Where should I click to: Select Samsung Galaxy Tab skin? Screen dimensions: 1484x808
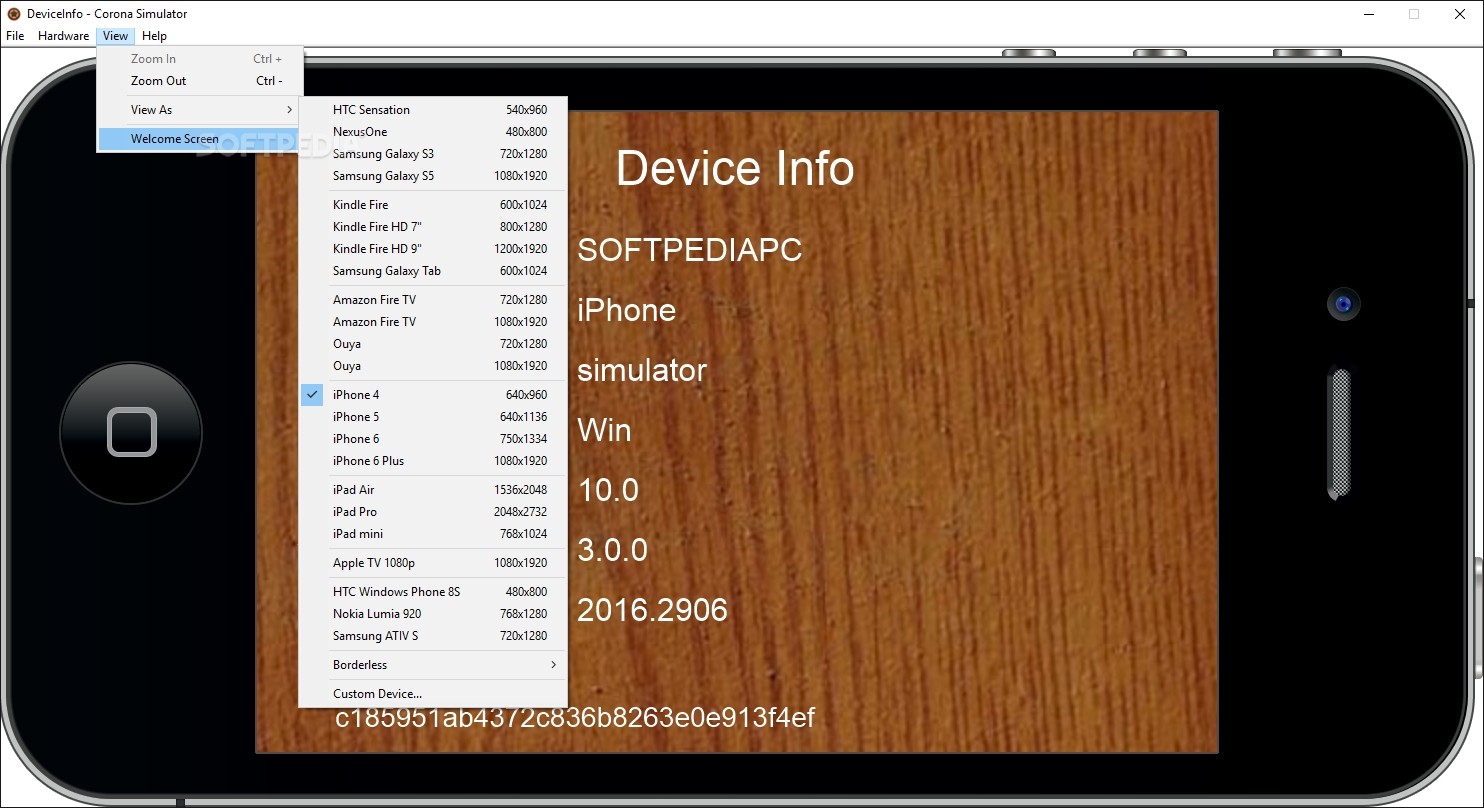point(433,271)
